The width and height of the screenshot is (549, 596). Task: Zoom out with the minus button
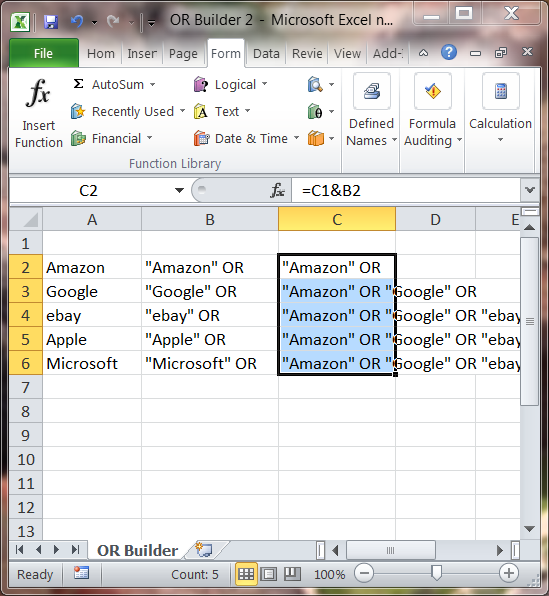coord(364,573)
